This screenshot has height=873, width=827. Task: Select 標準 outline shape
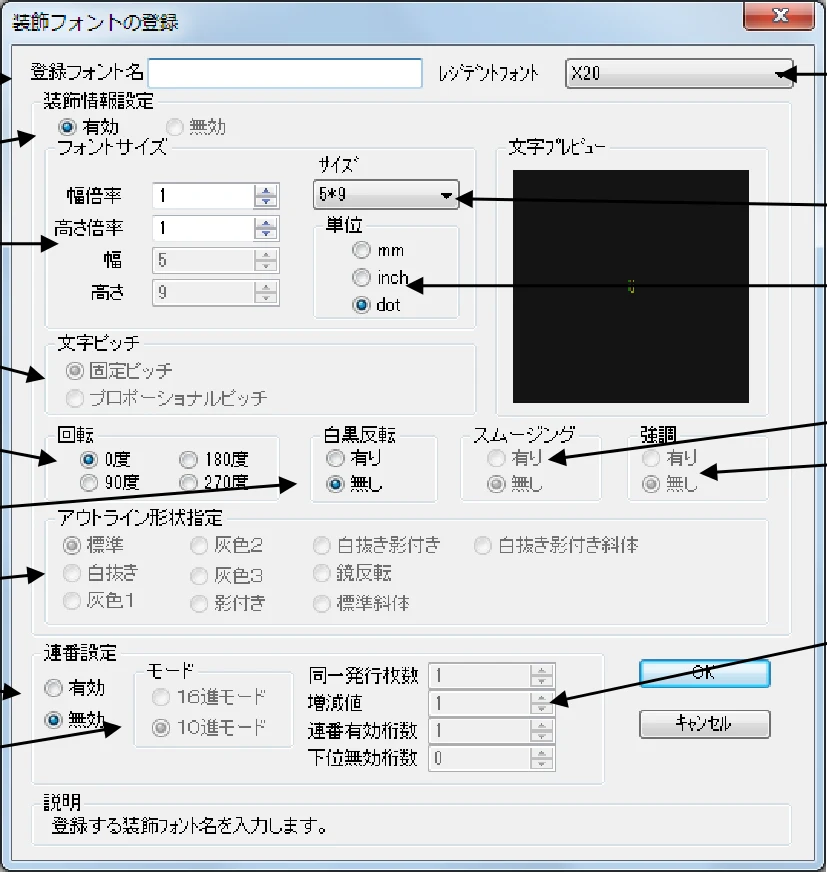tap(71, 545)
